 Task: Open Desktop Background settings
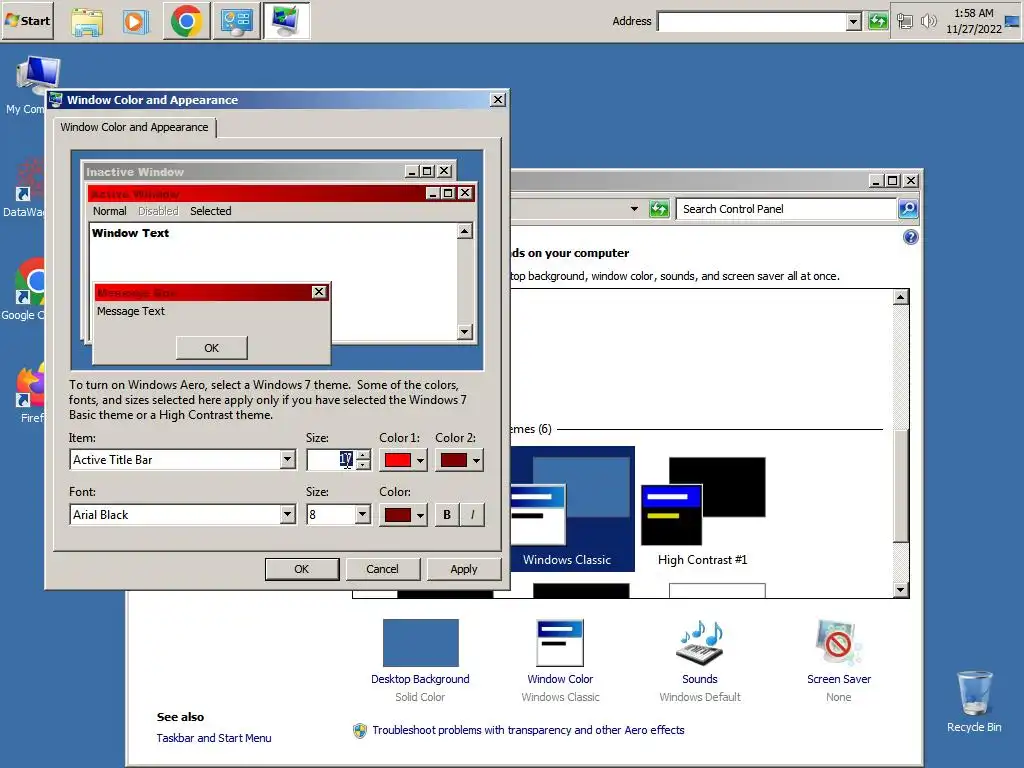click(421, 661)
